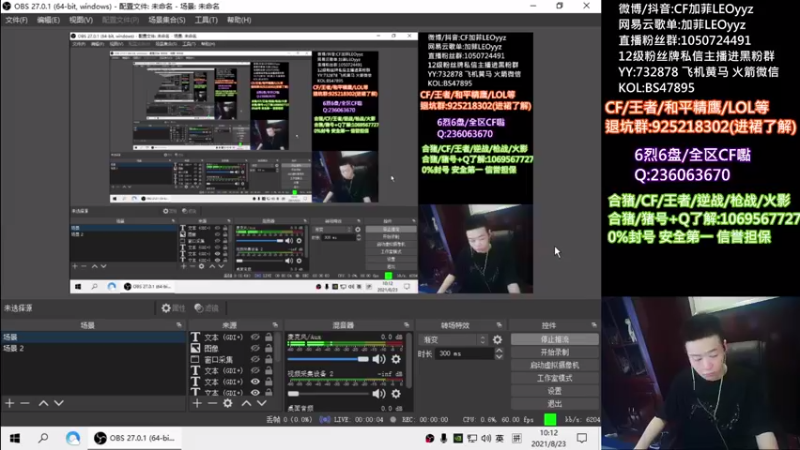The image size is (800, 450).
Task: Click the microphone icon in the system tray
Action: click(444, 438)
